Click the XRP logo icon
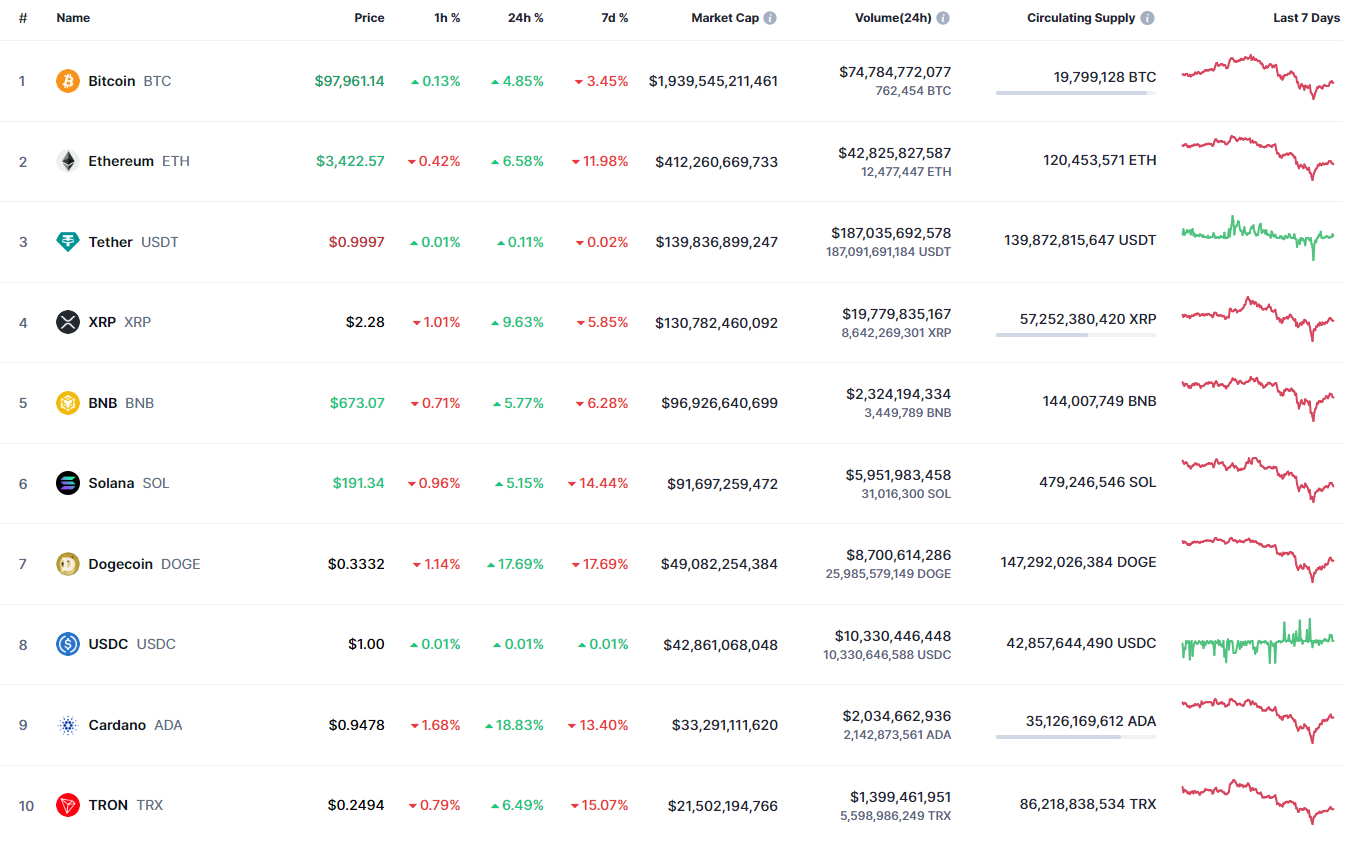 click(68, 322)
